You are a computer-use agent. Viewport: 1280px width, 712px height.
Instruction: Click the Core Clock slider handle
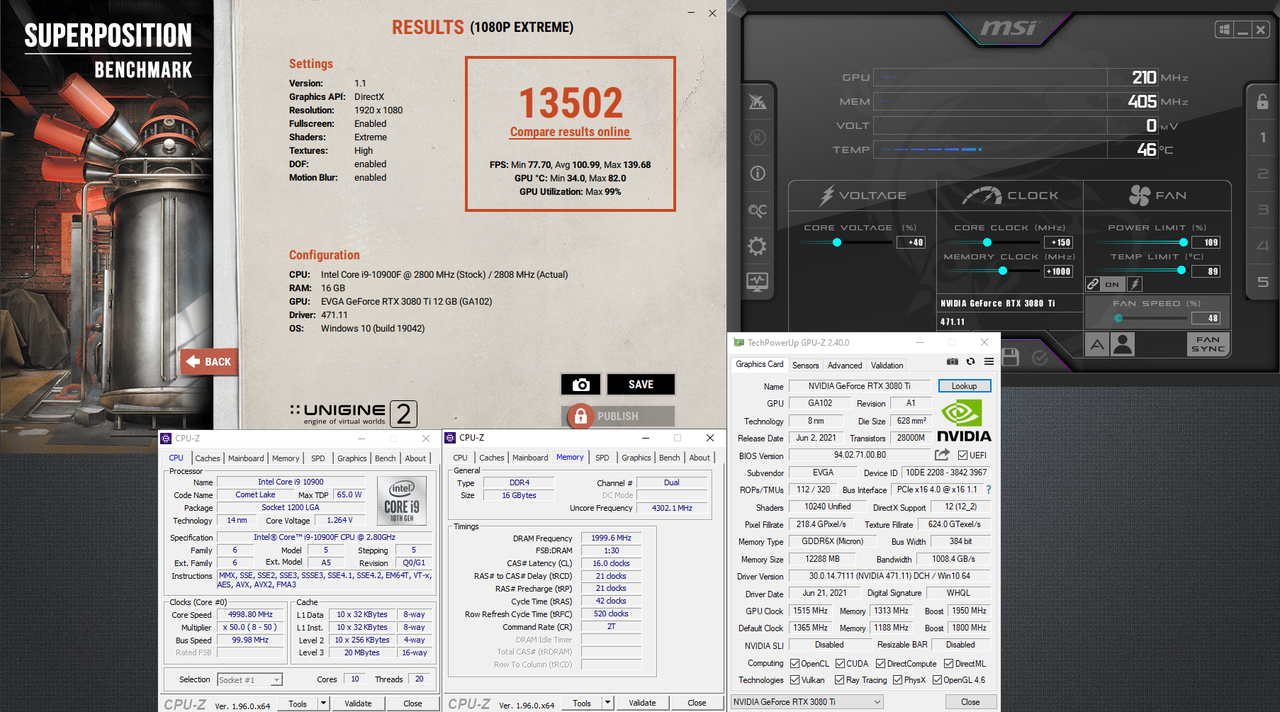(x=987, y=242)
